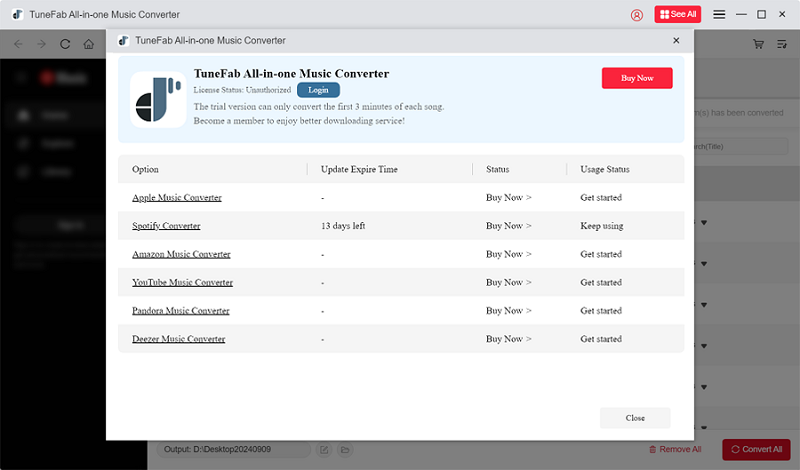800x470 pixels.
Task: Click the Update Expire Time column header
Action: (359, 169)
